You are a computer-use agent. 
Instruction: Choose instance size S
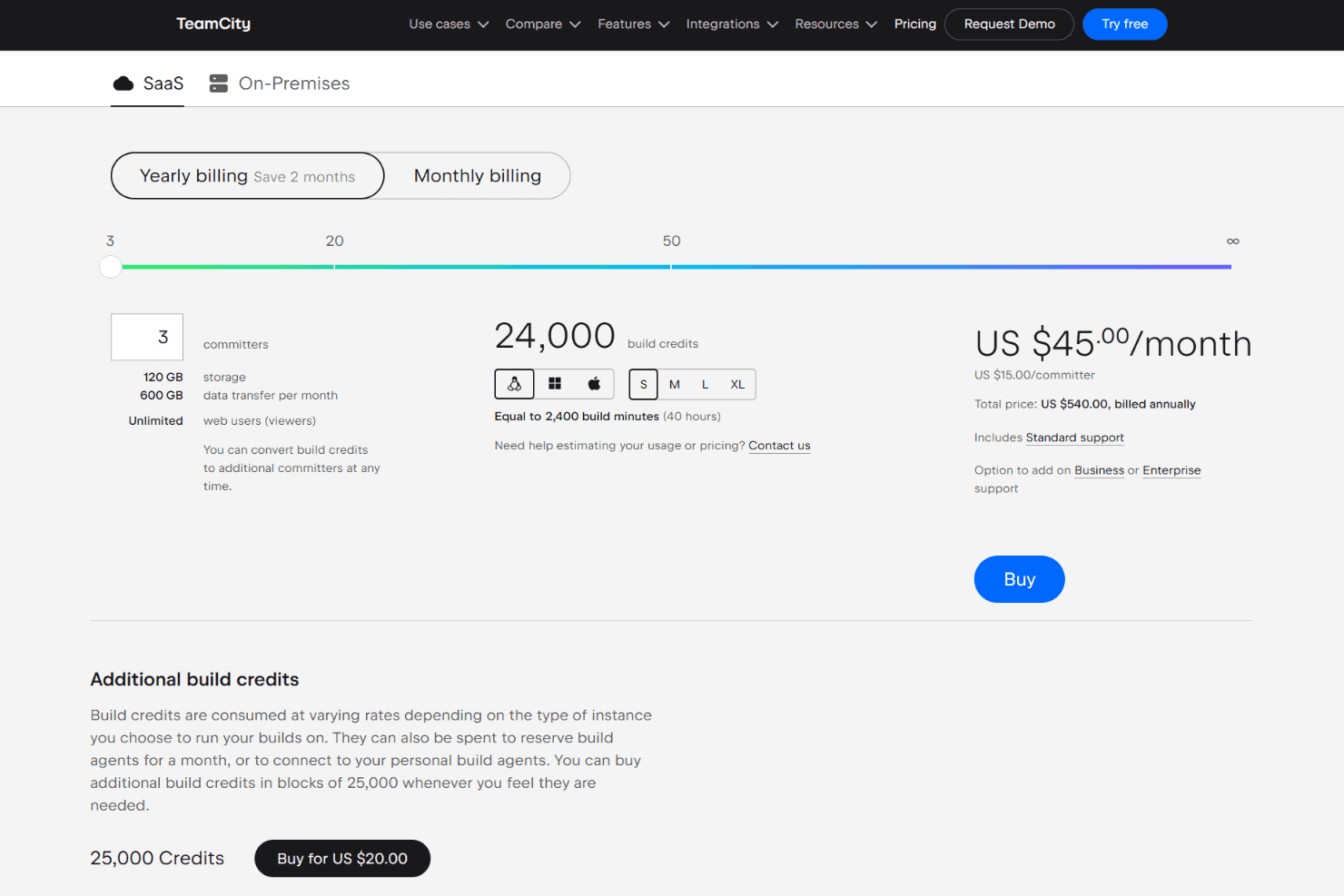[x=643, y=384]
